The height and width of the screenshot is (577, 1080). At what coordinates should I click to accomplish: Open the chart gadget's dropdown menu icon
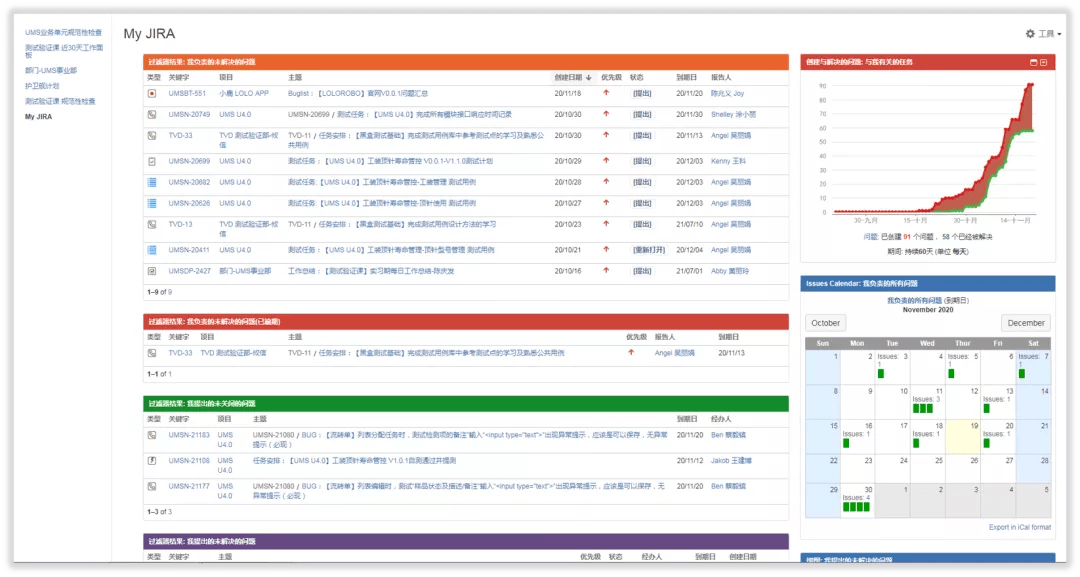click(x=1043, y=62)
